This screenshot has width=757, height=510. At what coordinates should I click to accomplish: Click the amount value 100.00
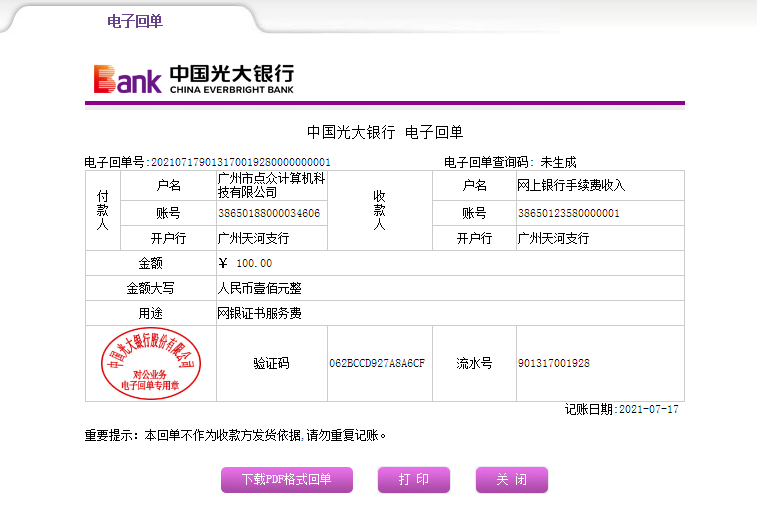(254, 263)
